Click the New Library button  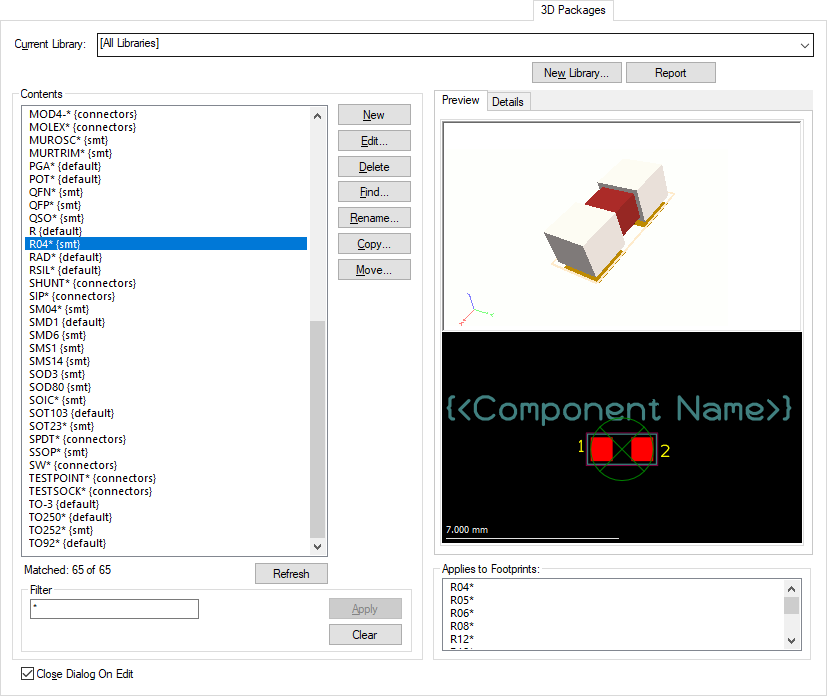[577, 73]
